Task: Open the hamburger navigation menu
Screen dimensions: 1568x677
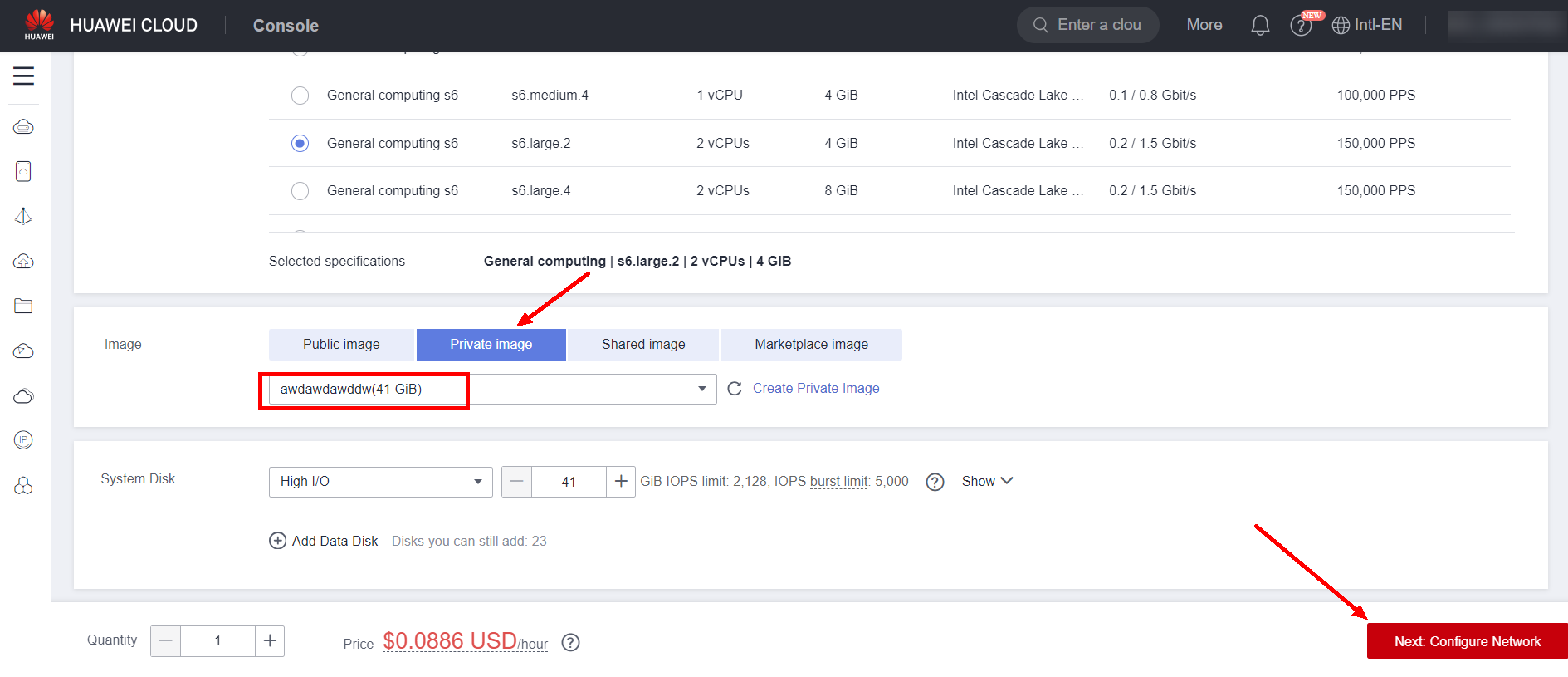Action: 23,76
